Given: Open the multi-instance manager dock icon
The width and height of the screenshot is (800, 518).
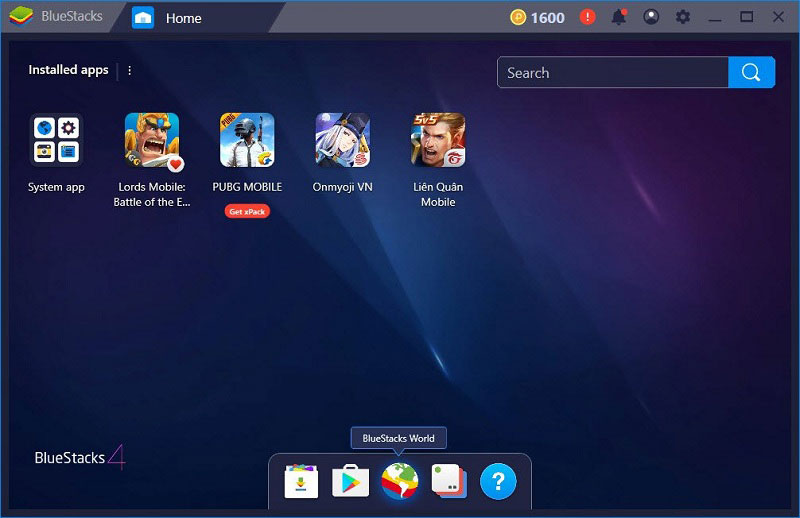Looking at the screenshot, I should (449, 481).
